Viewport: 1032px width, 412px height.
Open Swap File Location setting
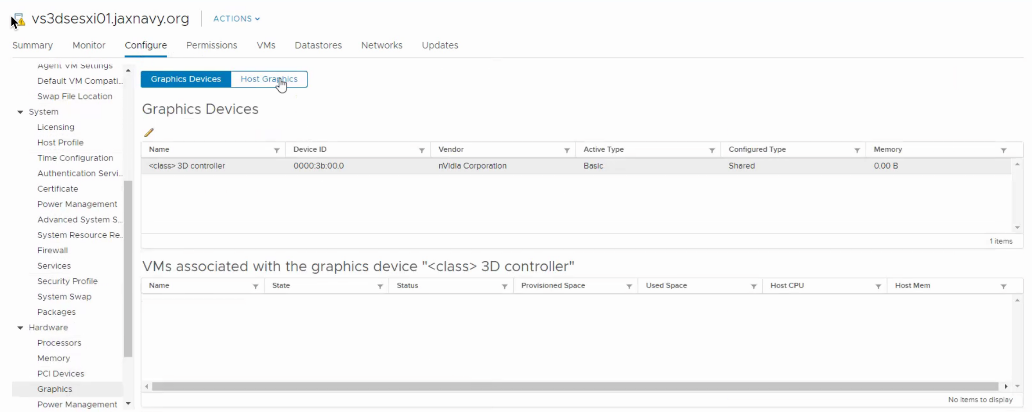pyautogui.click(x=74, y=96)
